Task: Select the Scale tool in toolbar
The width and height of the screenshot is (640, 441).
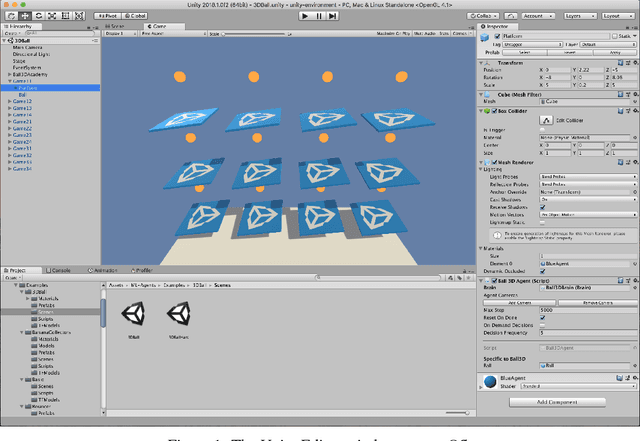Action: 53,16
